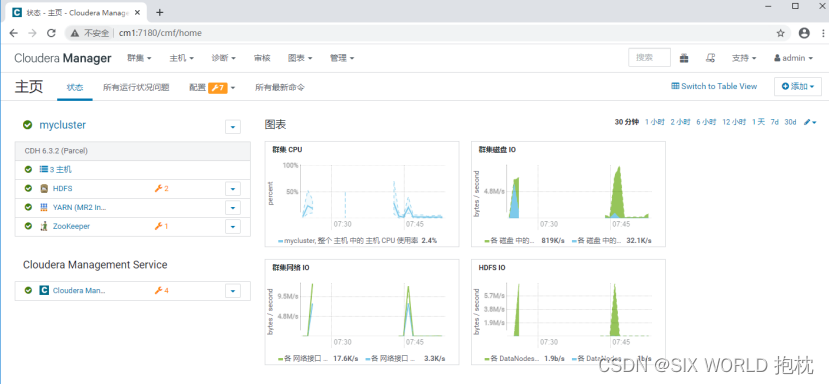
Task: Click green status check next to HDFS
Action: click(28, 188)
